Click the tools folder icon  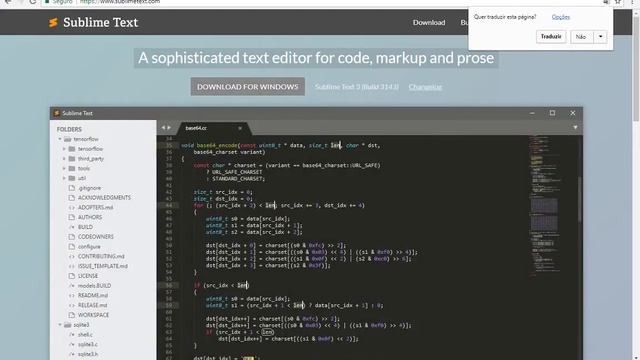(72, 169)
